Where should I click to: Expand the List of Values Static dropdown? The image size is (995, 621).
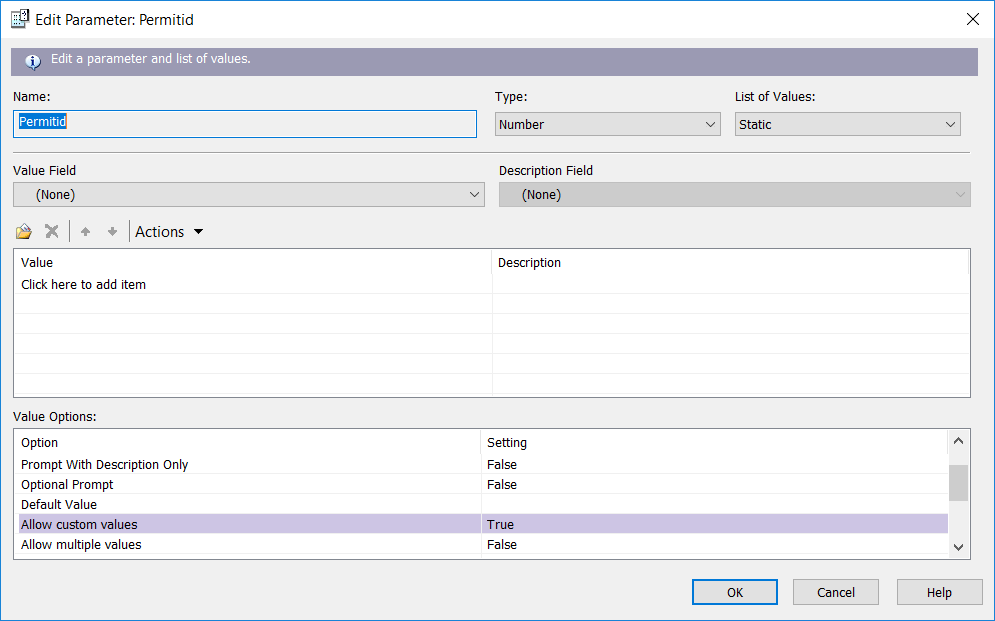(847, 124)
